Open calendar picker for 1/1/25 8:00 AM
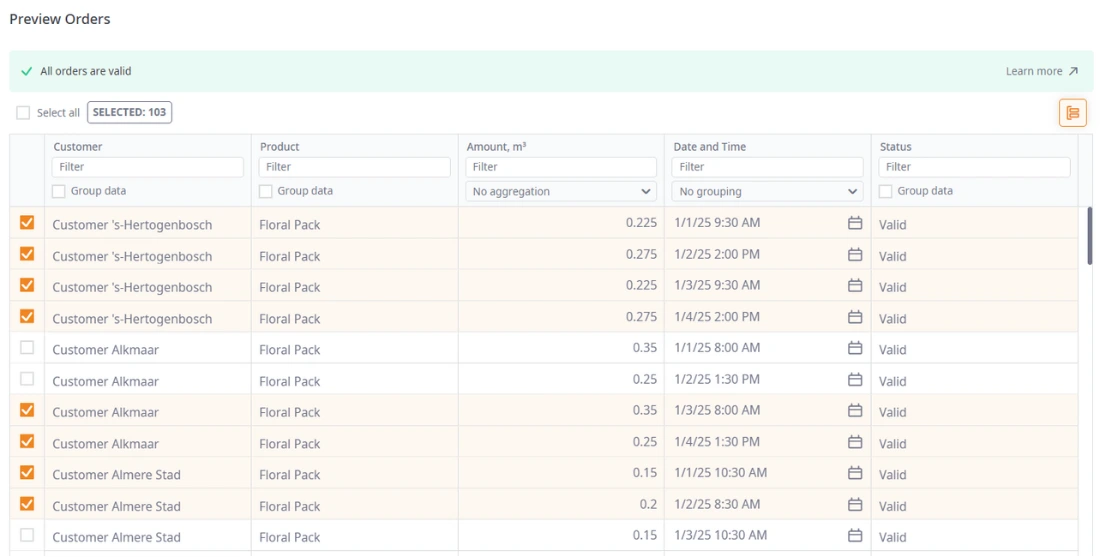 854,347
